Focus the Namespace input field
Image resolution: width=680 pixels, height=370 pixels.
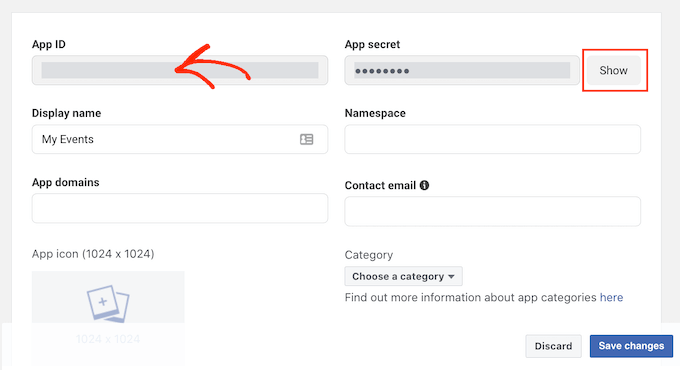click(x=493, y=139)
